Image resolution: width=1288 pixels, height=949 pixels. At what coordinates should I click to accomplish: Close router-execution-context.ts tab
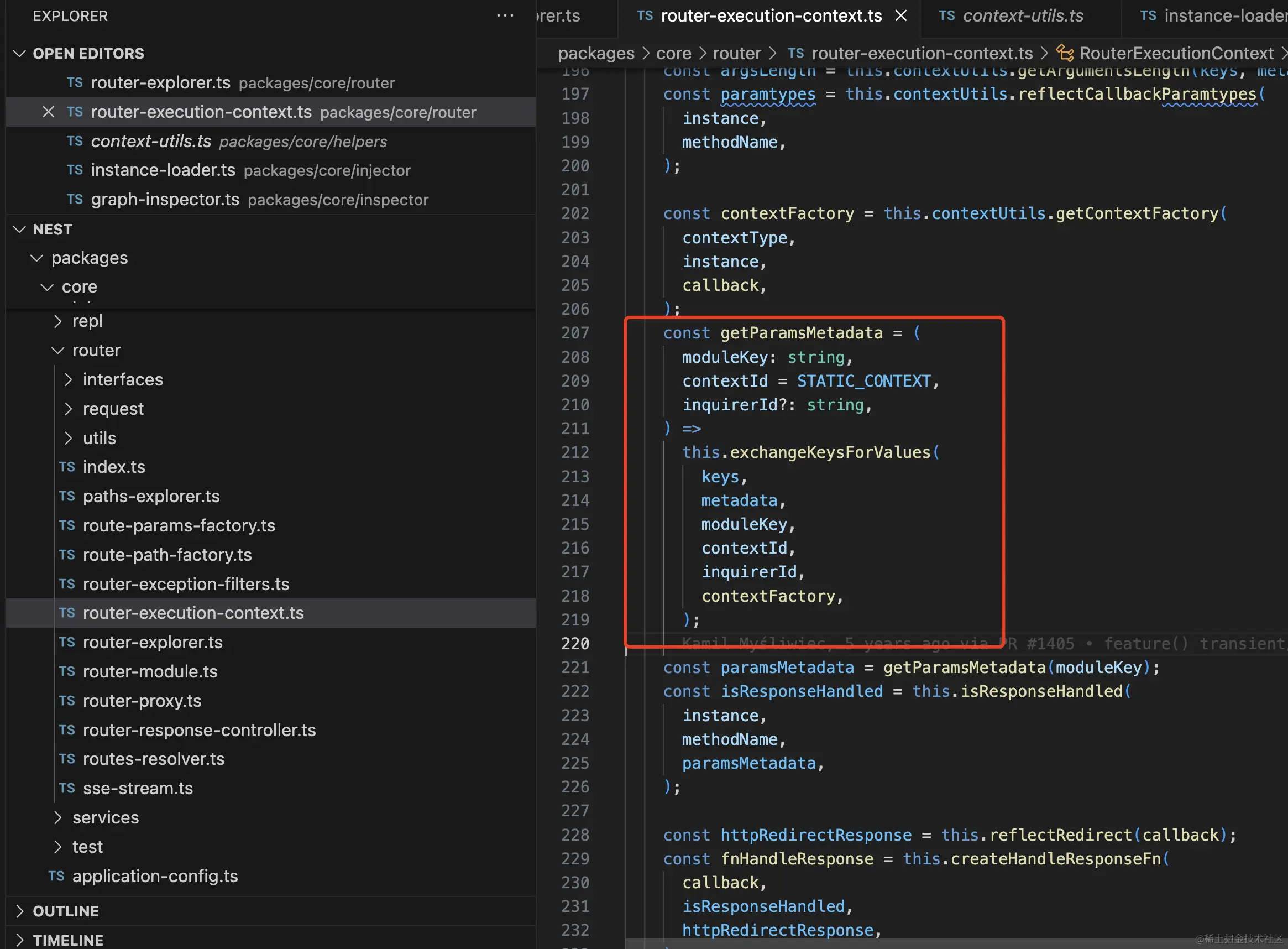(901, 15)
